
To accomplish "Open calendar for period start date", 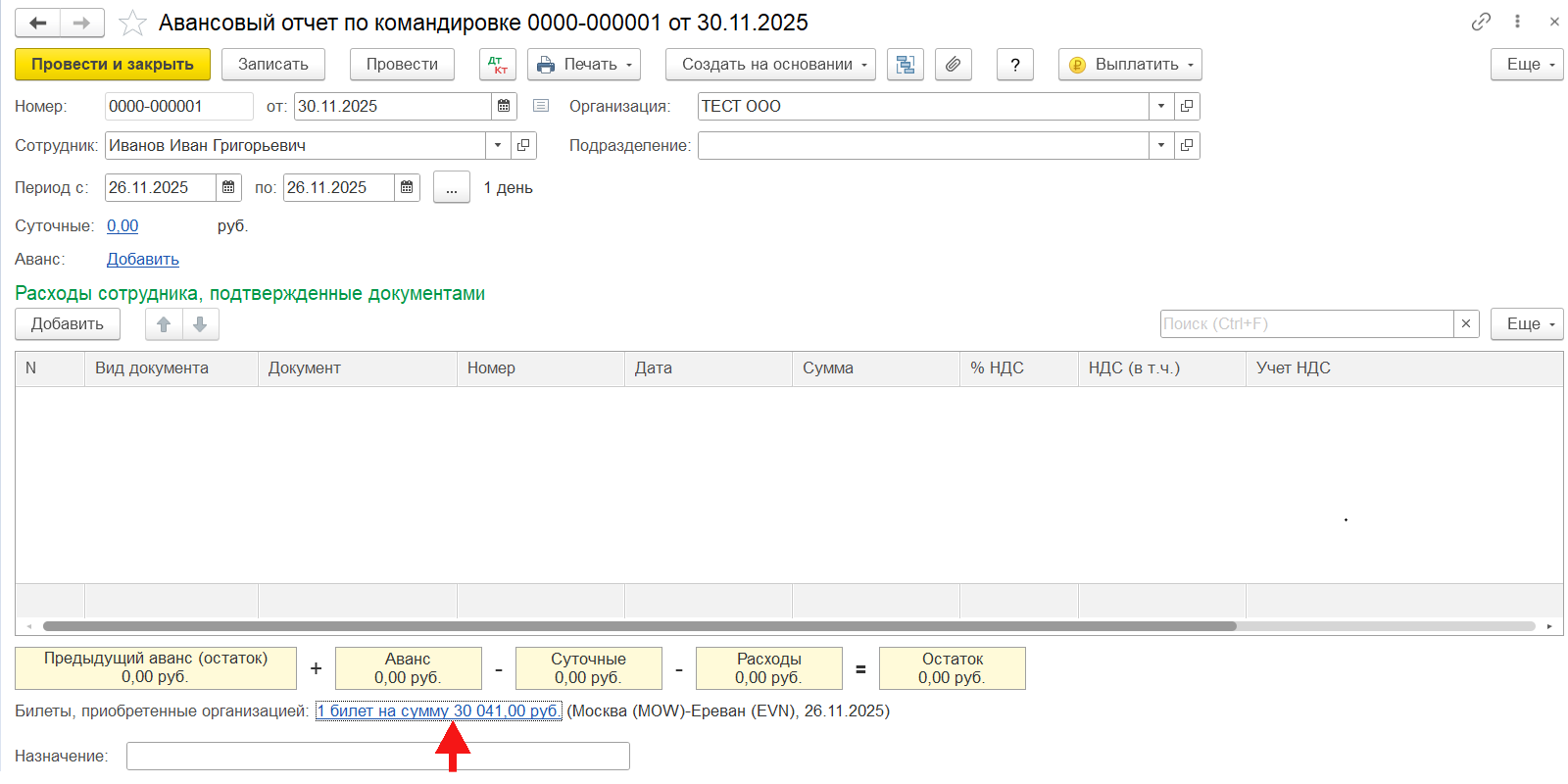I will [x=228, y=187].
